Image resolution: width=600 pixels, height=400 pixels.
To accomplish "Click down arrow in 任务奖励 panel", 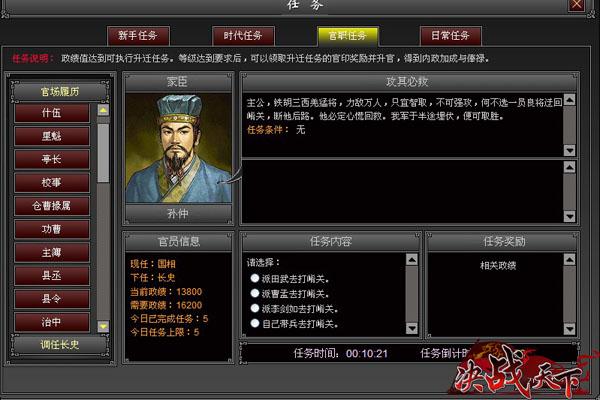I will pyautogui.click(x=569, y=329).
